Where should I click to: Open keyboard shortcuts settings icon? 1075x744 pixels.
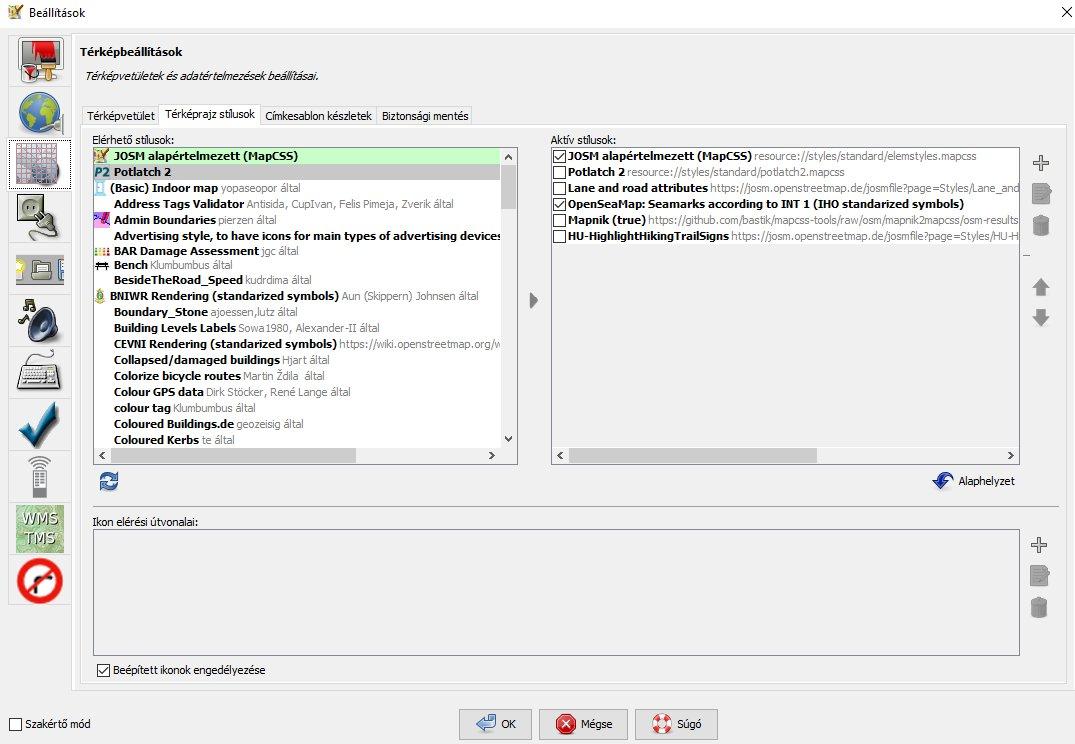tap(40, 373)
